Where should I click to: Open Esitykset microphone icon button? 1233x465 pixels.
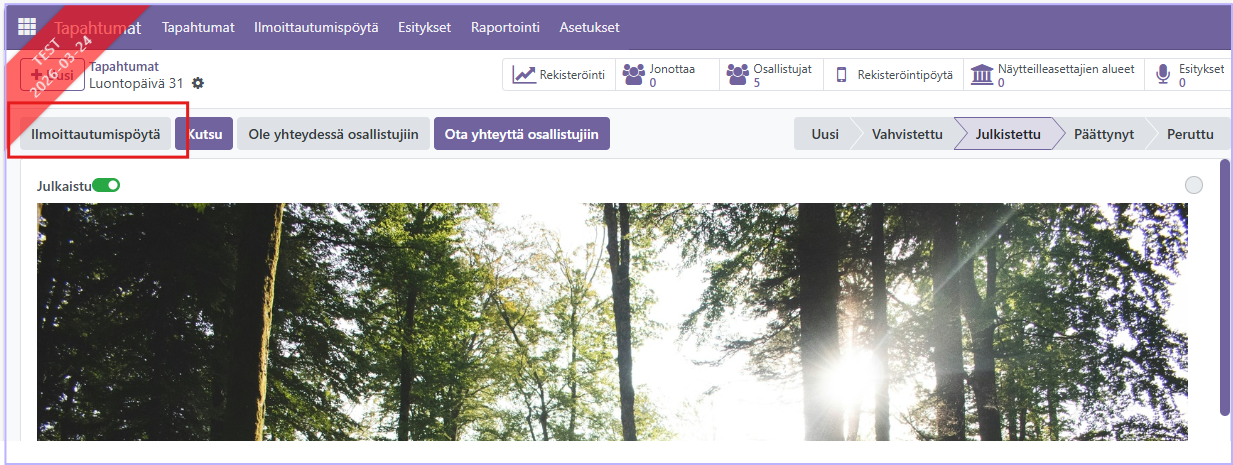tap(1189, 75)
